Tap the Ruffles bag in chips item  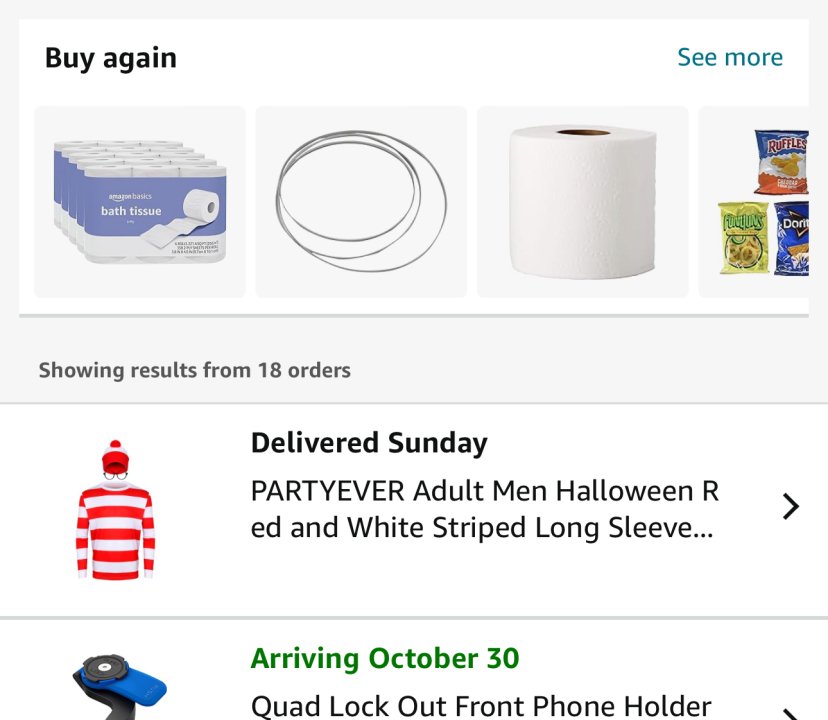coord(780,161)
